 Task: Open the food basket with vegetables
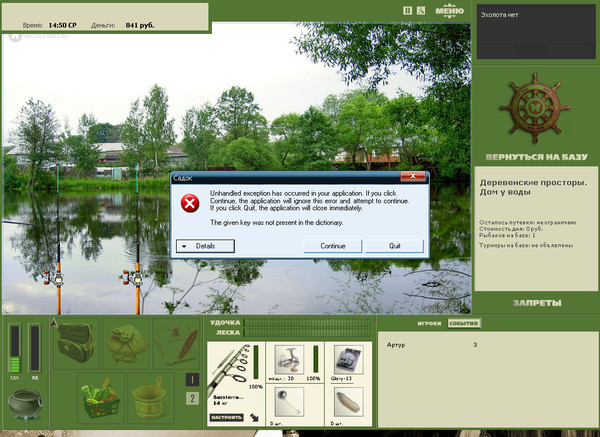click(x=100, y=398)
